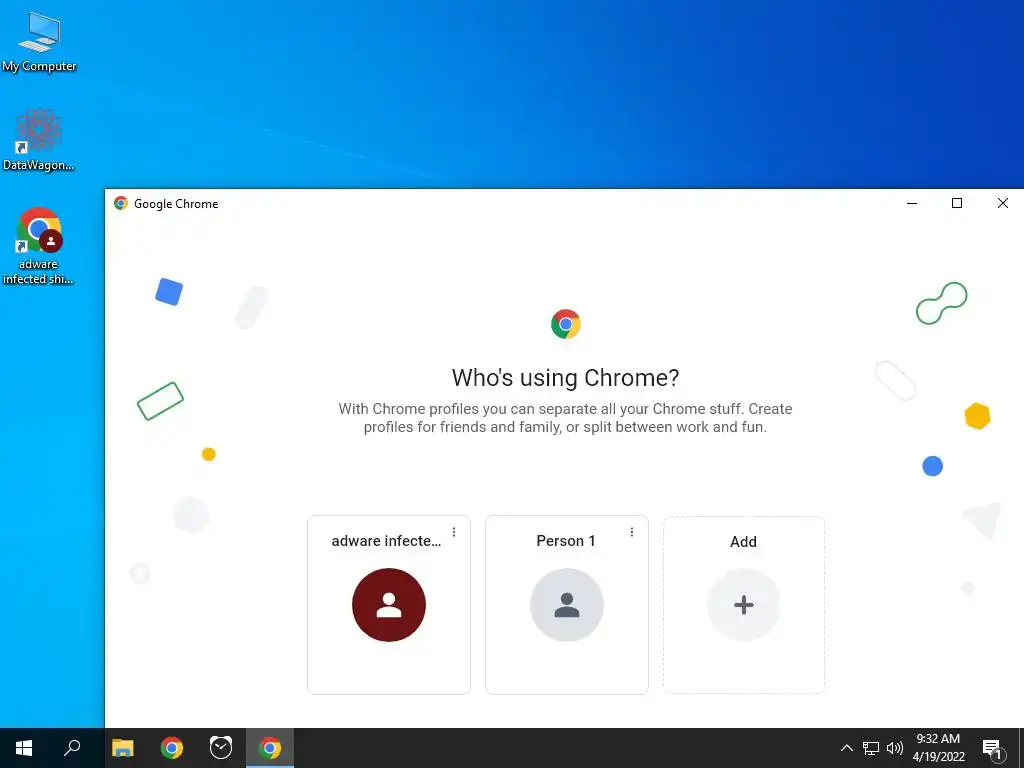Click the active Chrome taskbar button

[270, 748]
